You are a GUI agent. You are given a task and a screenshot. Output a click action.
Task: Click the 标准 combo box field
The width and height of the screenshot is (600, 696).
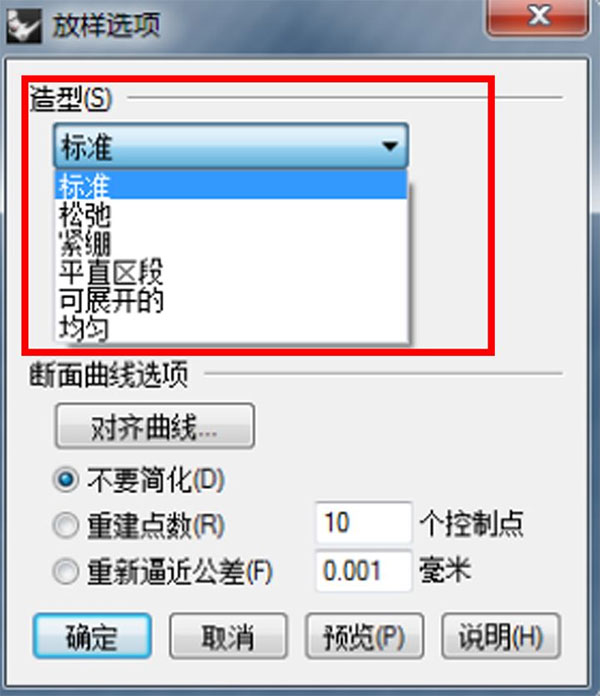coord(231,146)
